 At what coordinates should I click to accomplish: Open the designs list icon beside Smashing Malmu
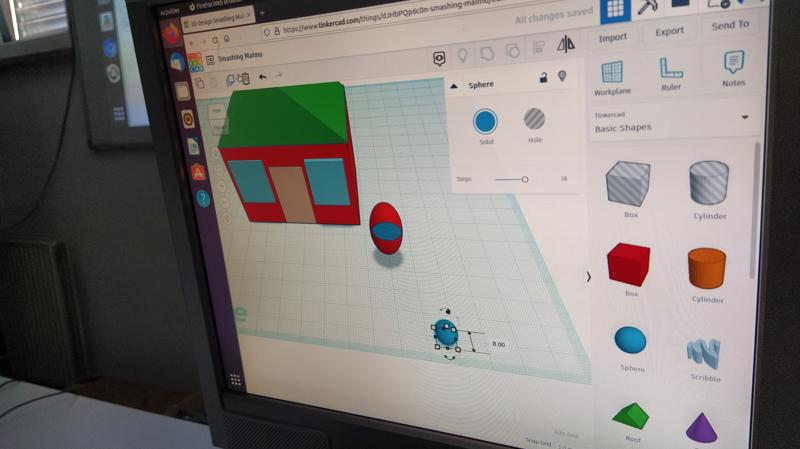coord(210,60)
